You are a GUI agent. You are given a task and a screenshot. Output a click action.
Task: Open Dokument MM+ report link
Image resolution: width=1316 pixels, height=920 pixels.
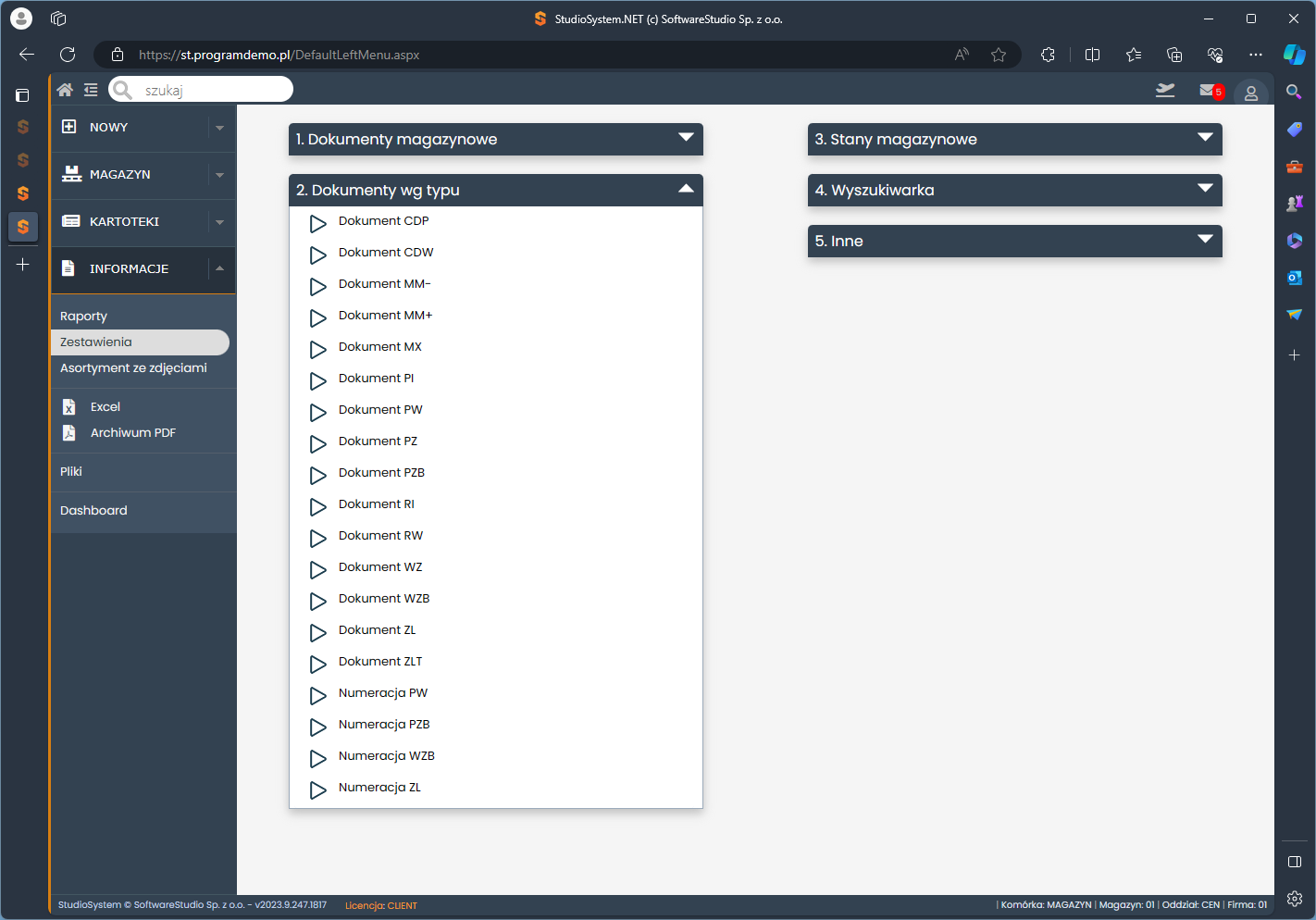385,315
